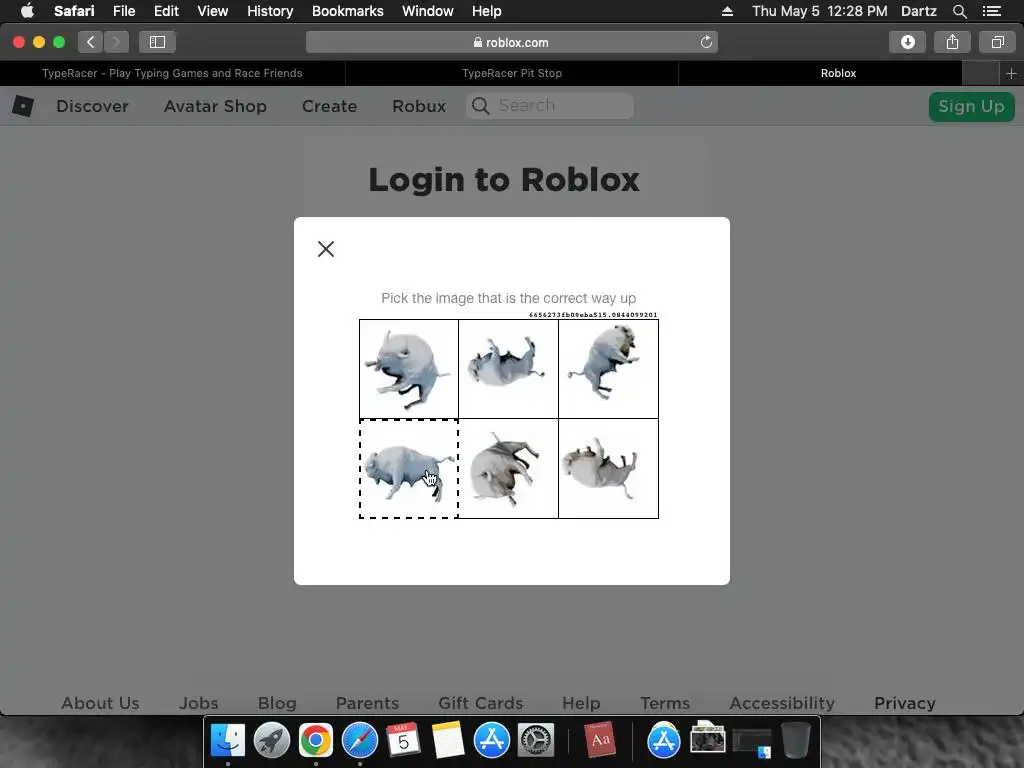Open Launchpad rocket in the Dock
The width and height of the screenshot is (1024, 768).
[272, 740]
